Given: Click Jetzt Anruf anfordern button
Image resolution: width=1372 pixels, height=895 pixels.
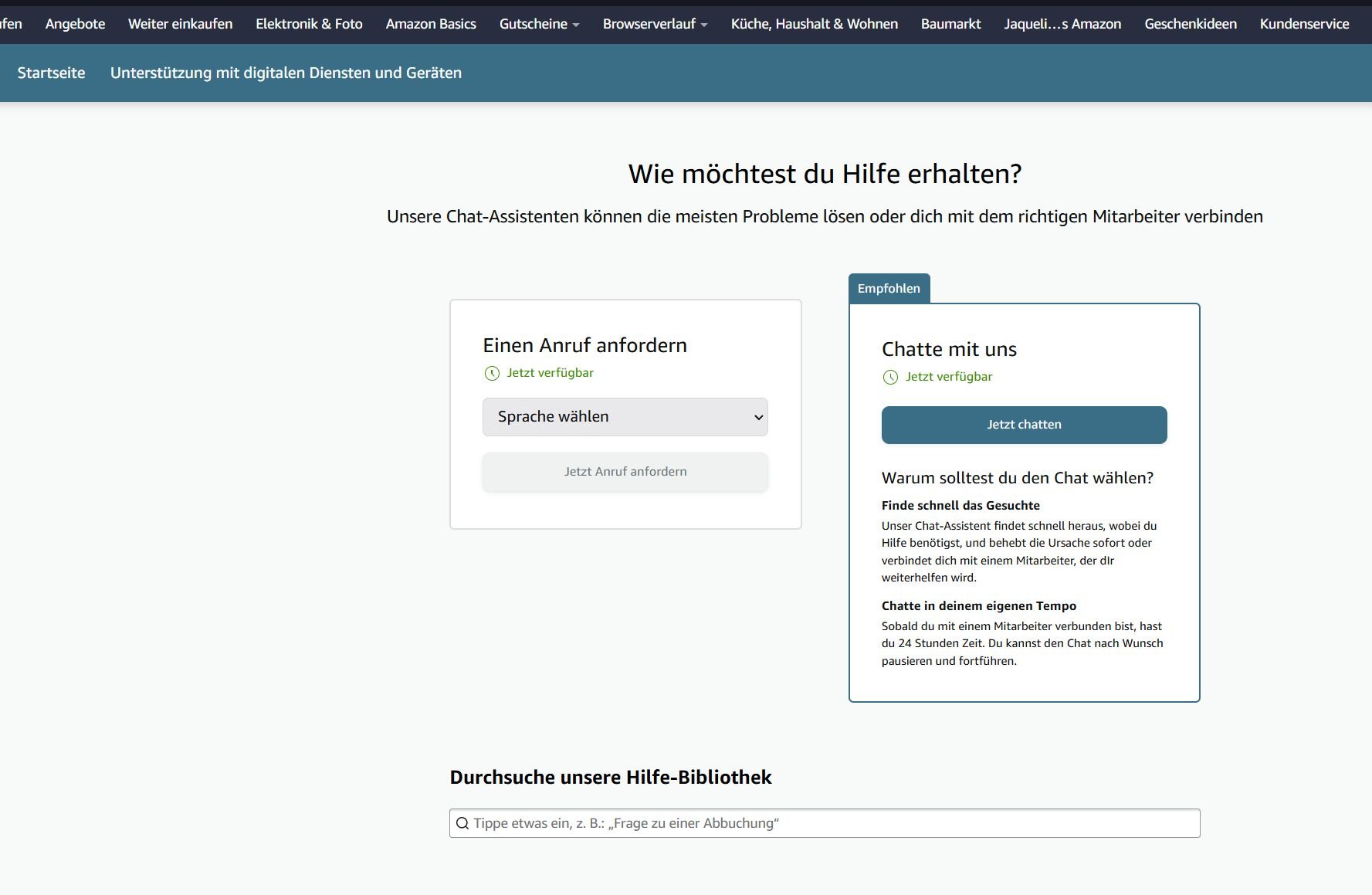Looking at the screenshot, I should (625, 472).
